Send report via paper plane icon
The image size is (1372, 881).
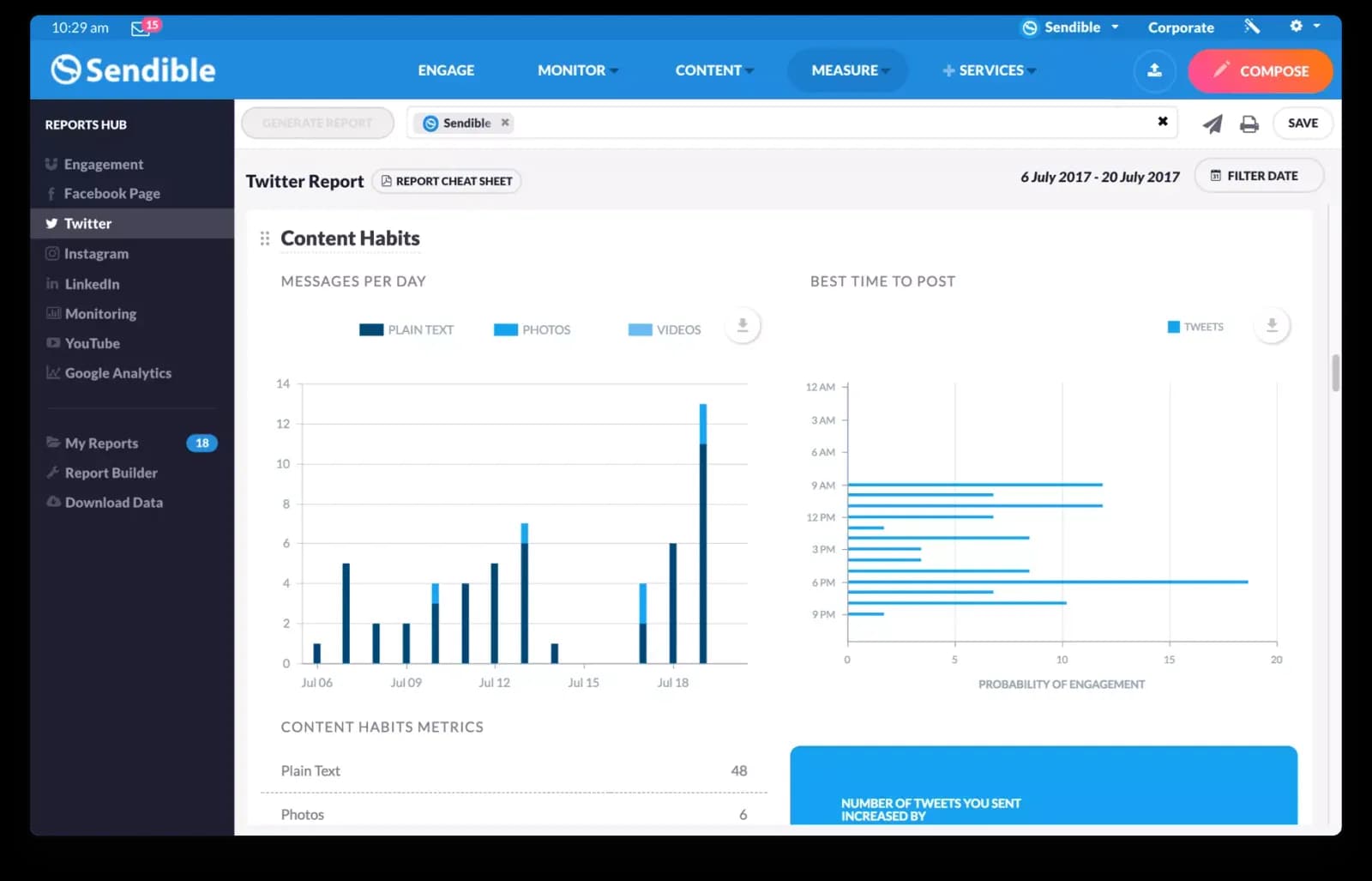(1212, 124)
